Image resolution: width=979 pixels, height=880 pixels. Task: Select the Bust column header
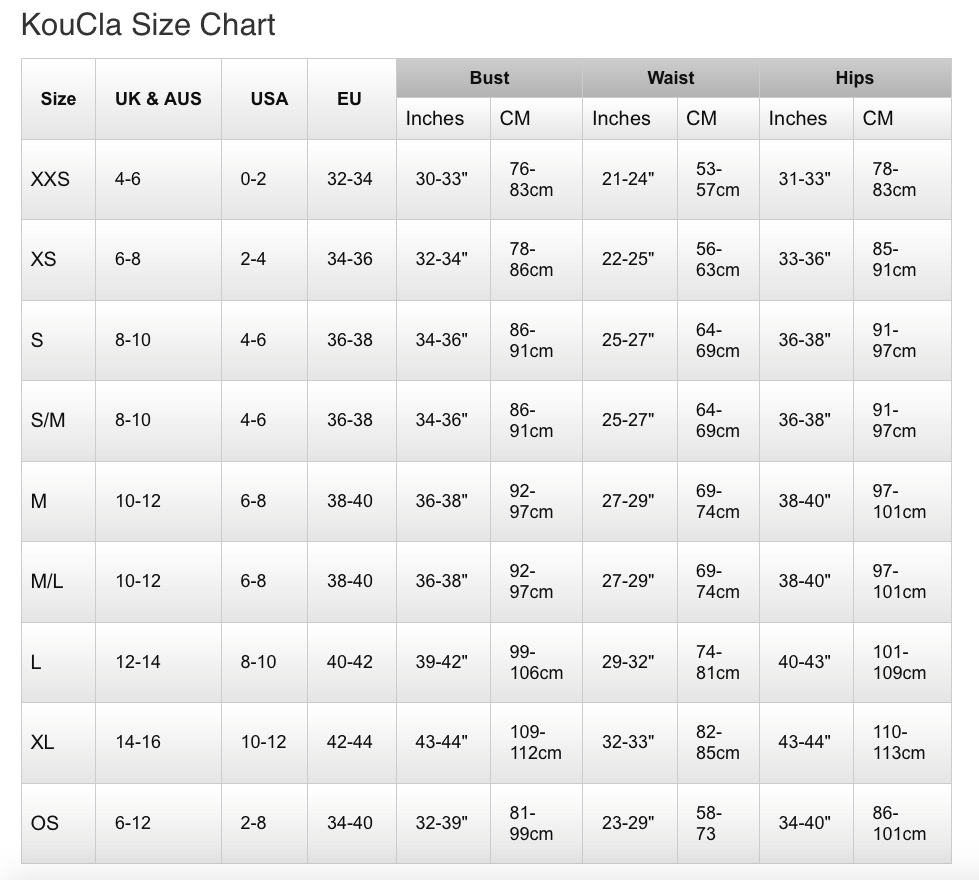tap(490, 78)
